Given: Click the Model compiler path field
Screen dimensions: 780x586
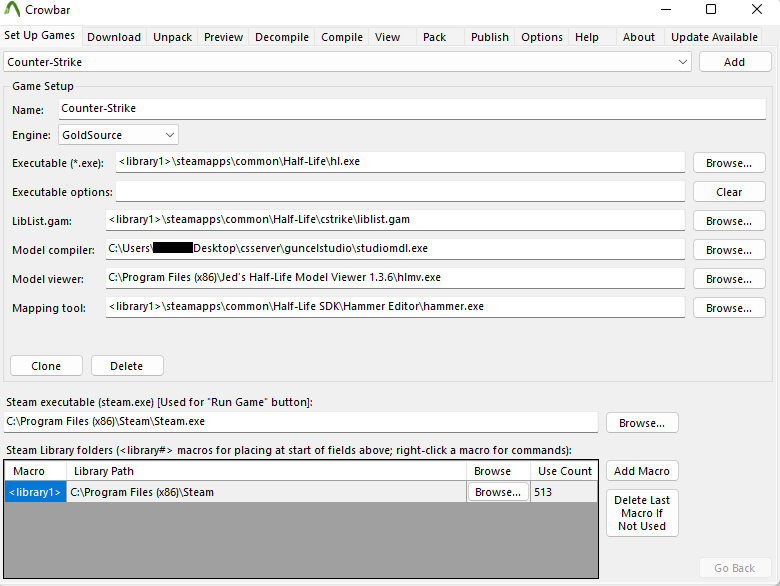Looking at the screenshot, I should pos(395,249).
